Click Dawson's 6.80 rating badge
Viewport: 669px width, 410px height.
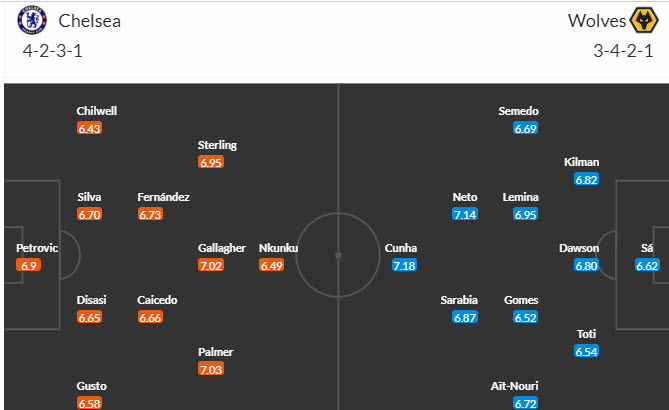586,265
